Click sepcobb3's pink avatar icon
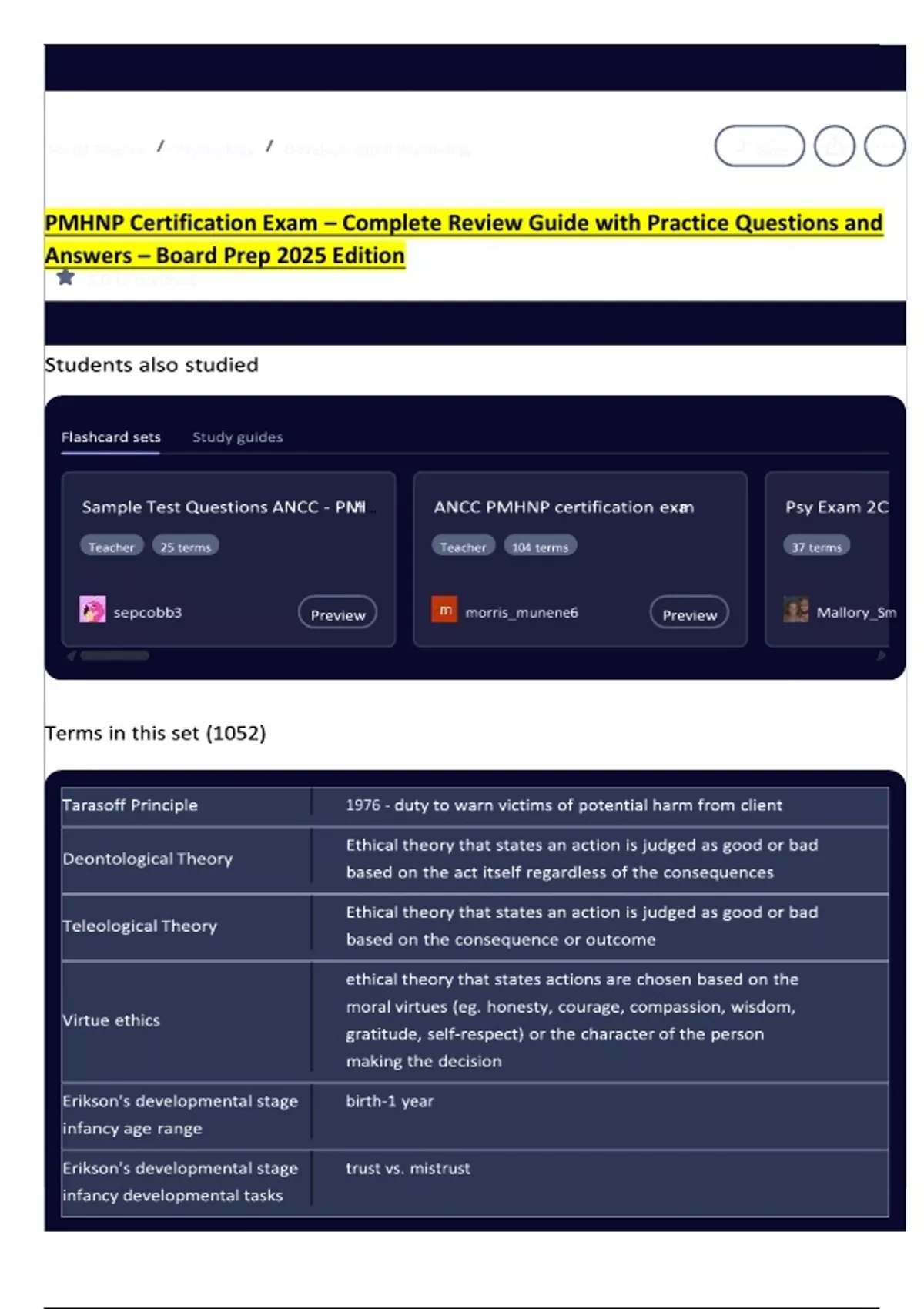924x1309 pixels. pyautogui.click(x=92, y=610)
